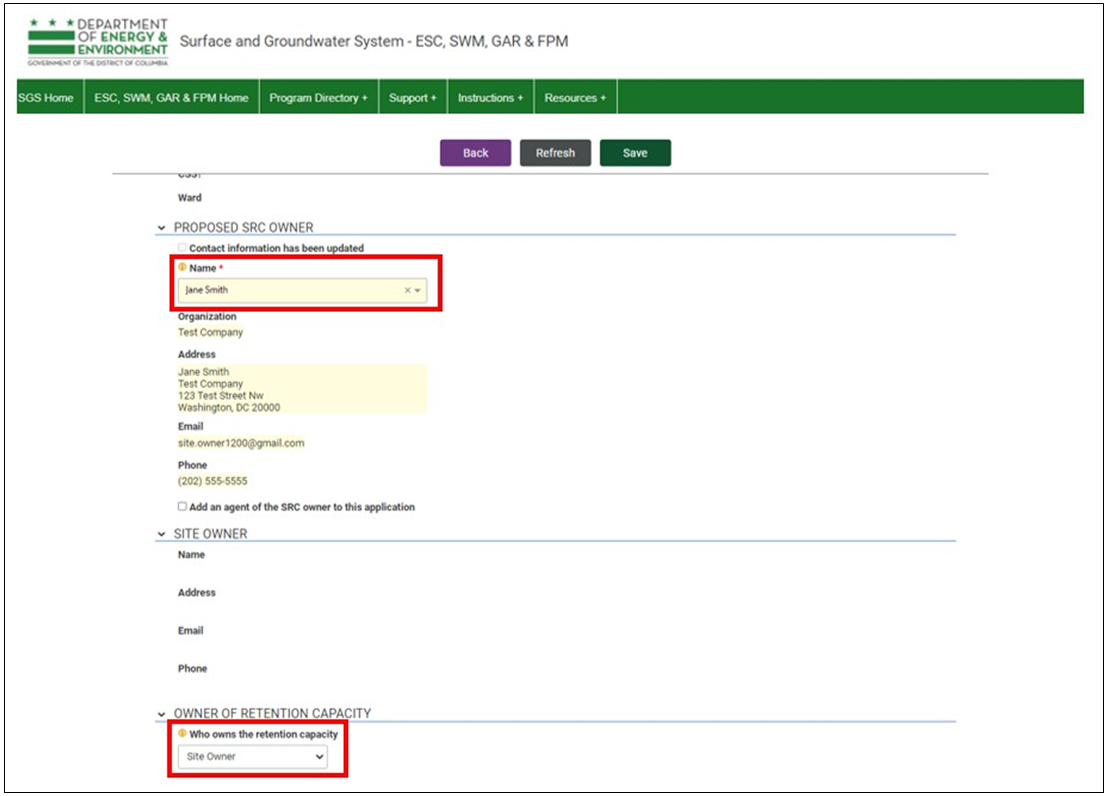The height and width of the screenshot is (796, 1107).
Task: Open the Support menu
Action: pyautogui.click(x=412, y=98)
